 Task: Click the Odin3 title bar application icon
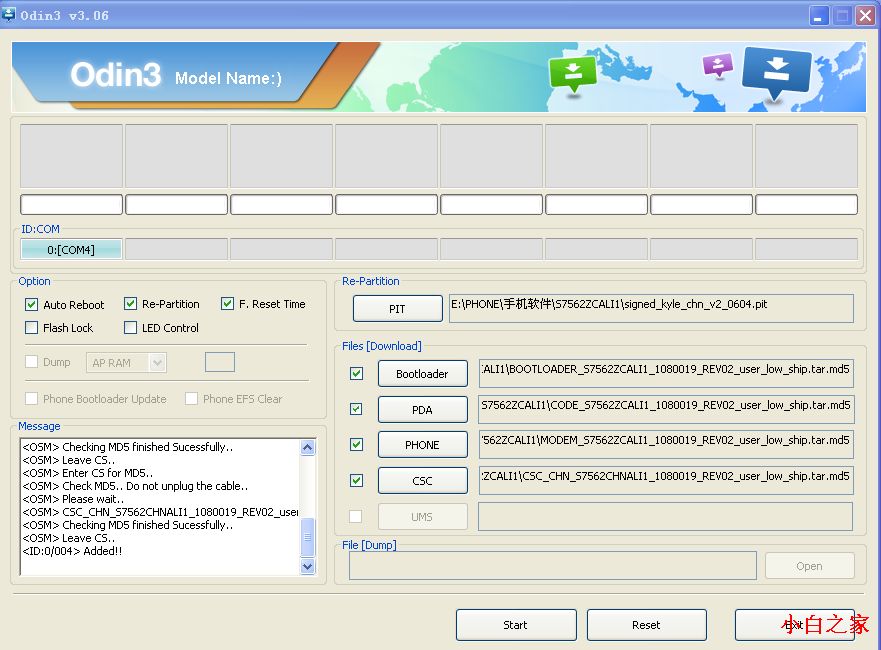8,14
